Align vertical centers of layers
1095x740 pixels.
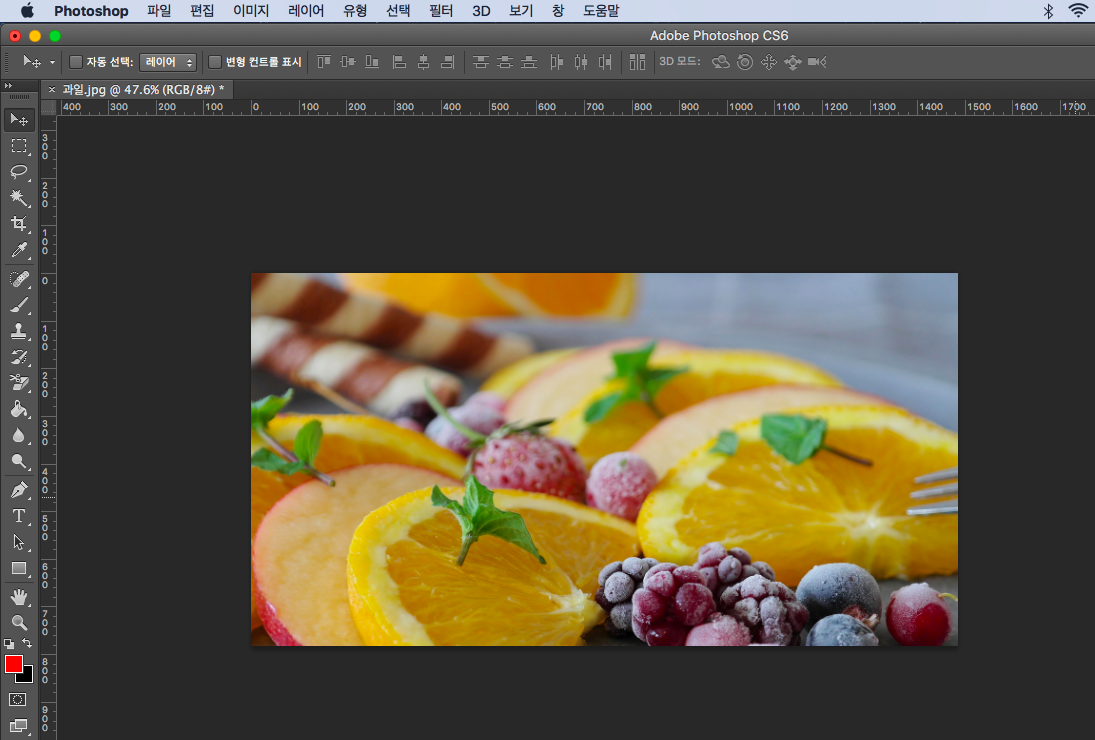tap(348, 62)
